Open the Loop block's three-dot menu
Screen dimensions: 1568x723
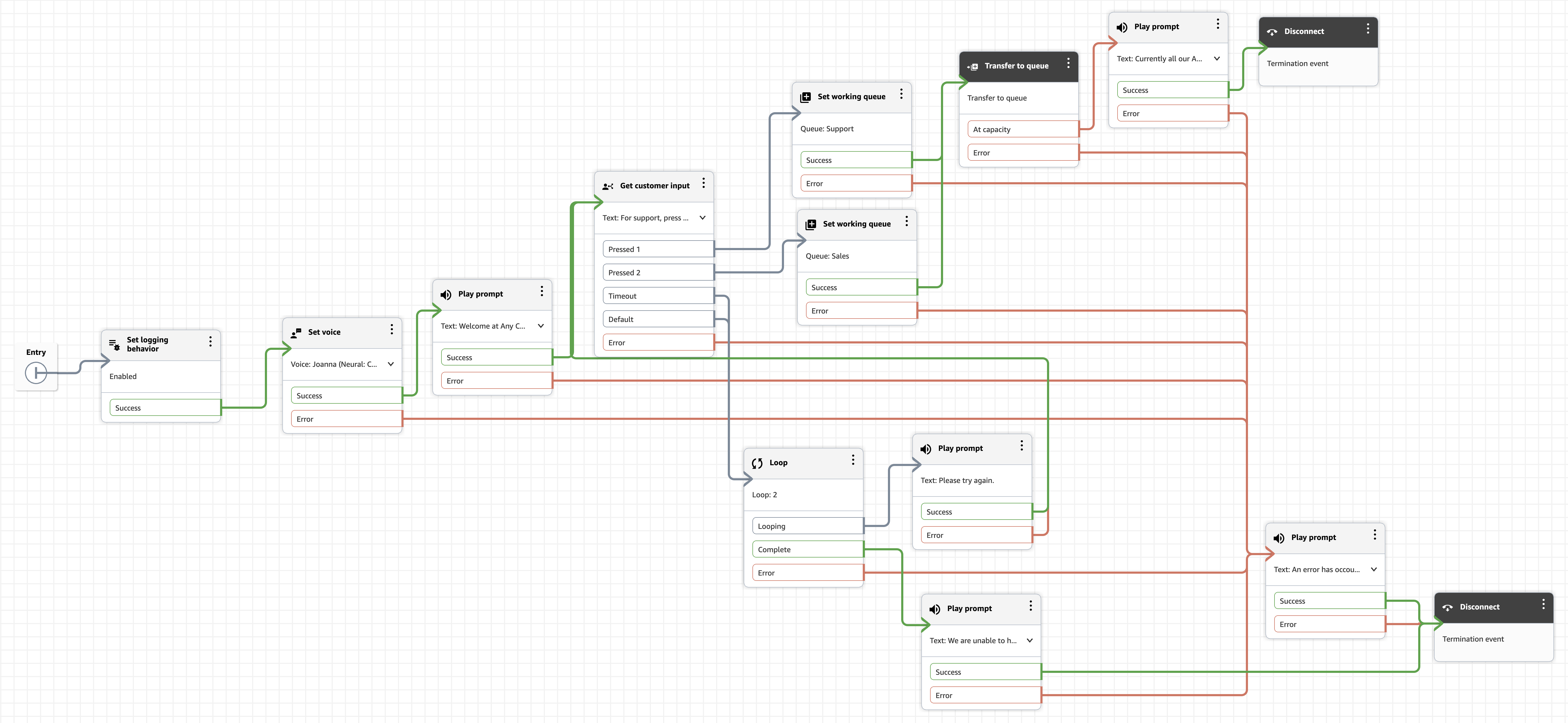tap(853, 460)
